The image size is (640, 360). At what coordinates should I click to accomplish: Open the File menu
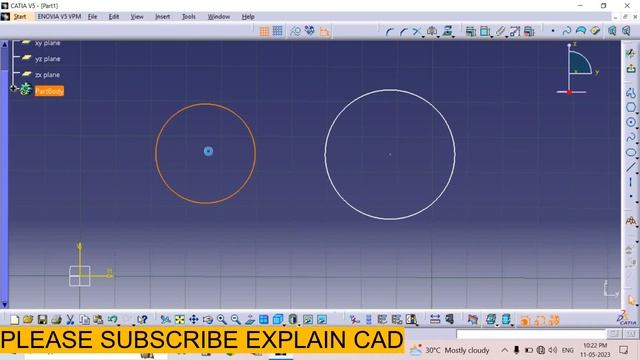[93, 17]
